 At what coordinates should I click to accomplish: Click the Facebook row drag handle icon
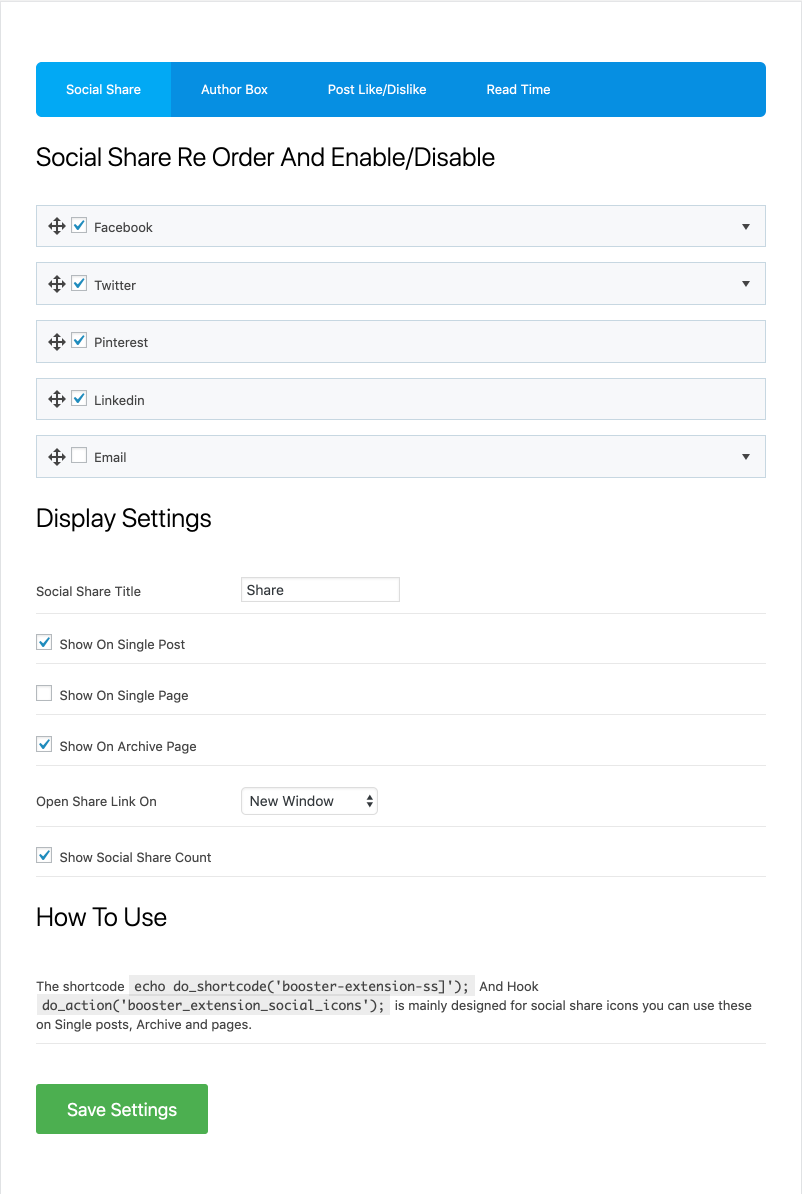[57, 227]
